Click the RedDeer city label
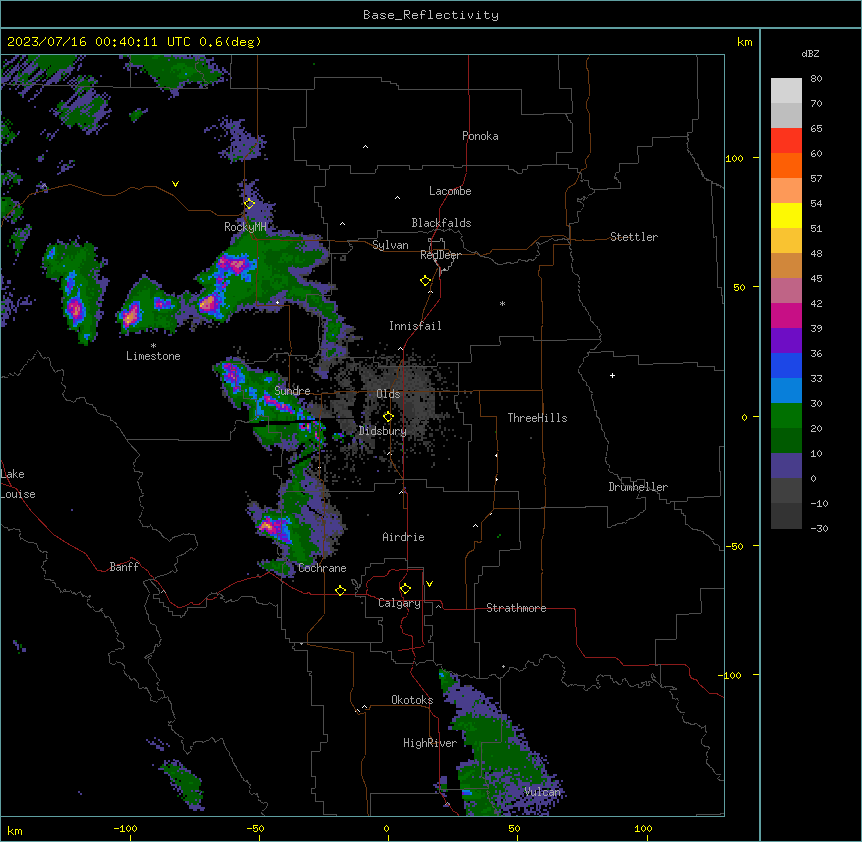862x842 pixels. pos(440,255)
